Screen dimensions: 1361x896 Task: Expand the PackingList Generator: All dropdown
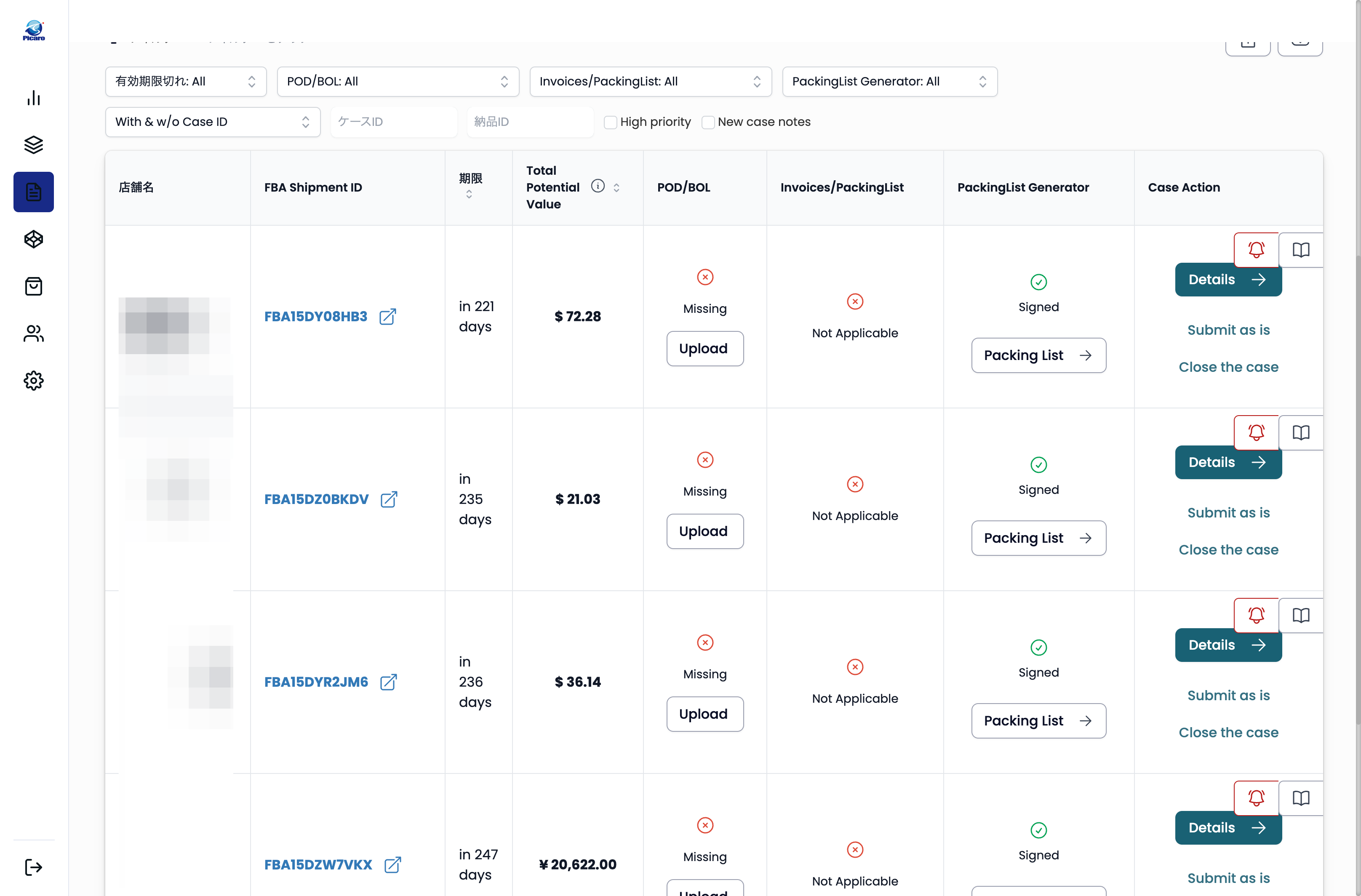coord(890,81)
